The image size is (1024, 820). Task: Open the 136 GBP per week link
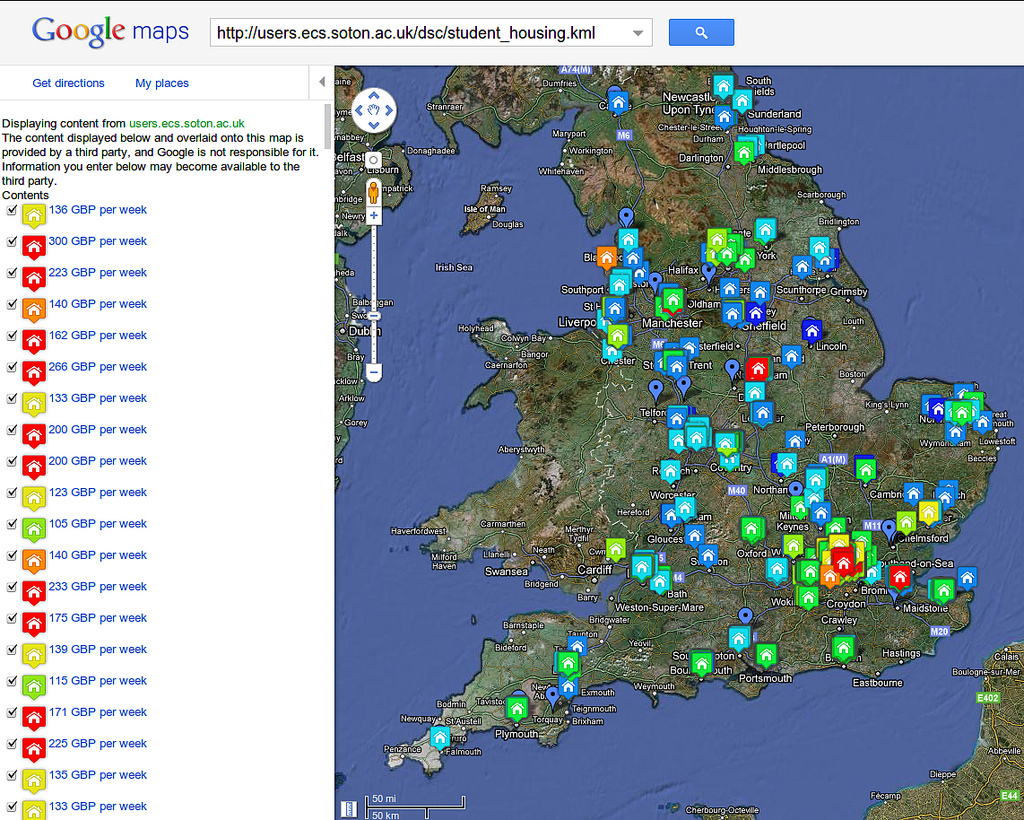[x=98, y=210]
